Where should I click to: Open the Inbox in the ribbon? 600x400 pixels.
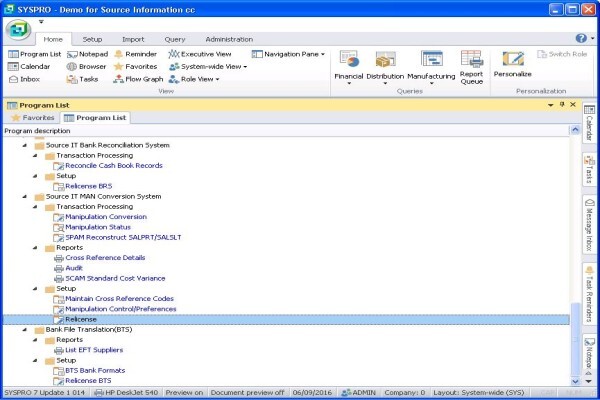pyautogui.click(x=24, y=79)
